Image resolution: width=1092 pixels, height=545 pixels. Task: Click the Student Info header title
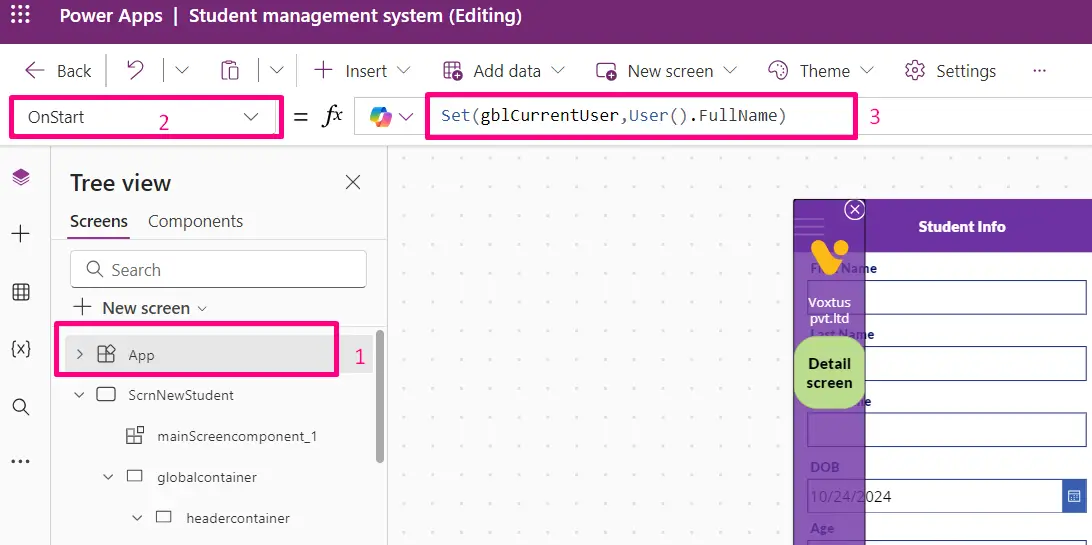coord(962,227)
